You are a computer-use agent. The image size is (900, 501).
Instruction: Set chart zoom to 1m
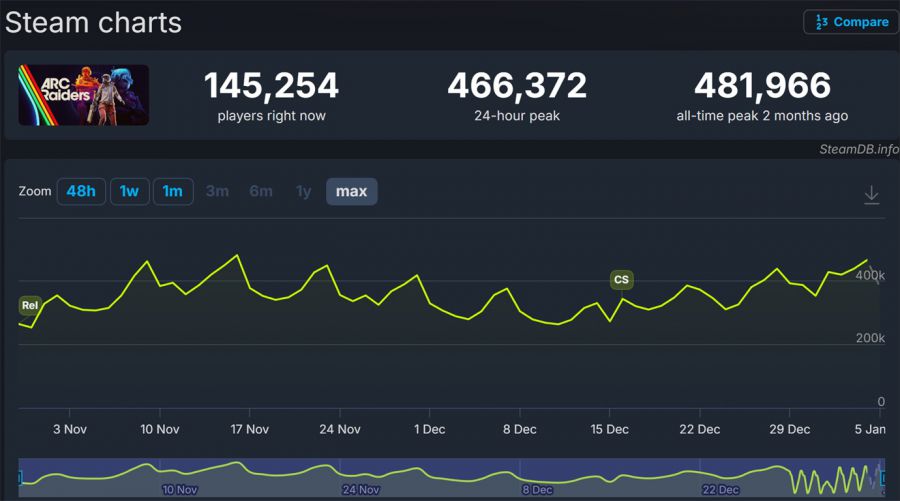click(173, 191)
